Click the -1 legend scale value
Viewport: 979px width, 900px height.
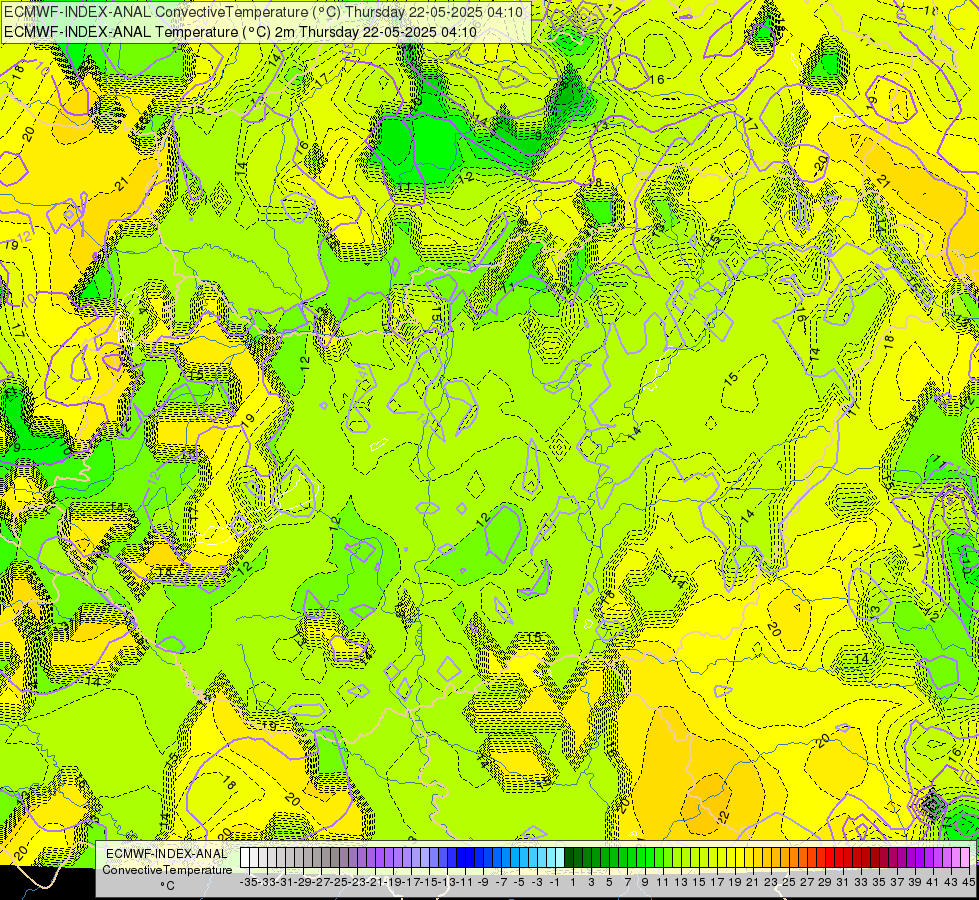coord(554,882)
